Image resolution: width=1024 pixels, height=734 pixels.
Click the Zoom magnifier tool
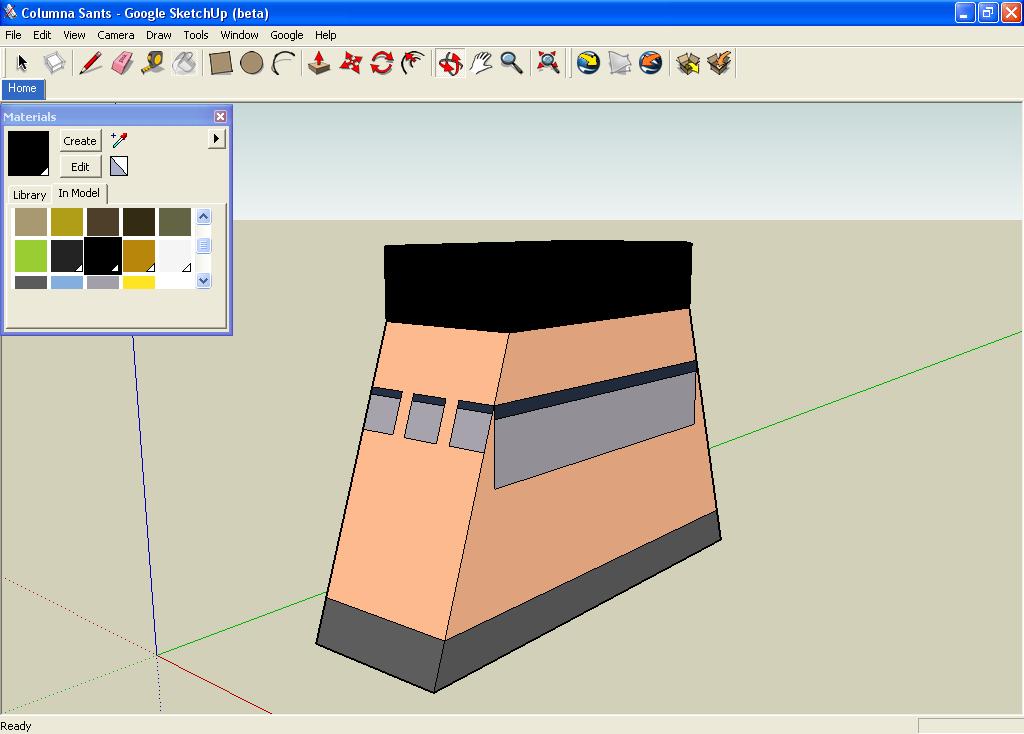pos(511,63)
